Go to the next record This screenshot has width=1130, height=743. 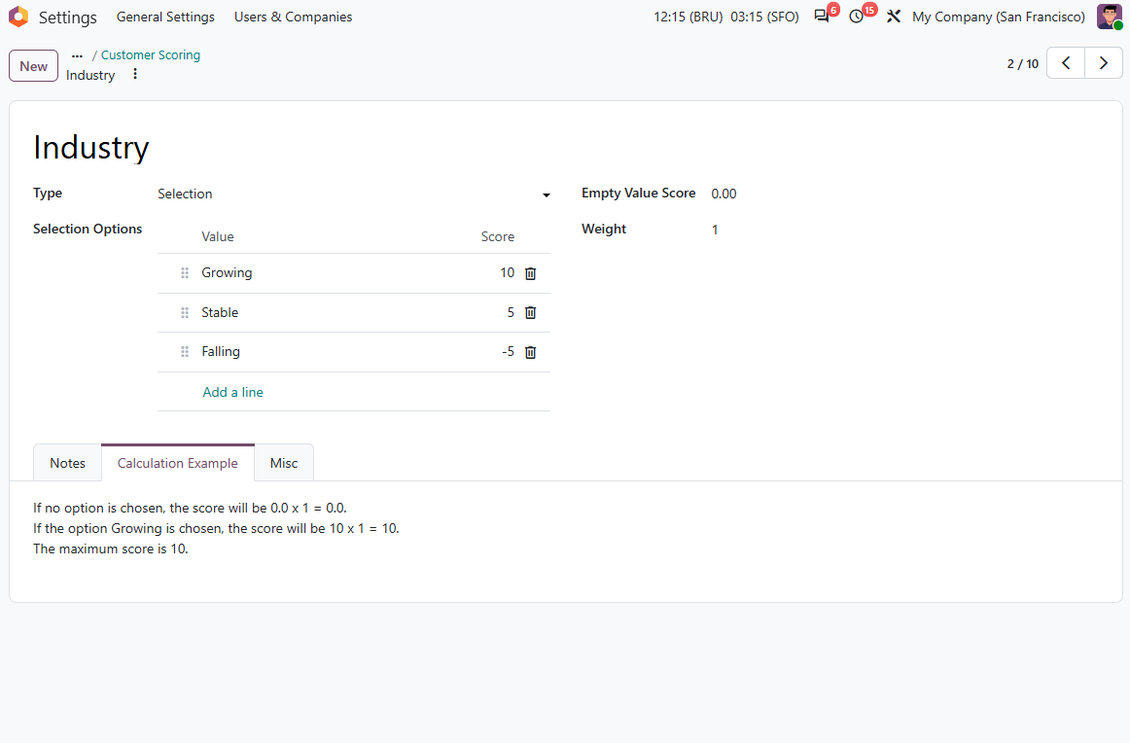click(1103, 63)
